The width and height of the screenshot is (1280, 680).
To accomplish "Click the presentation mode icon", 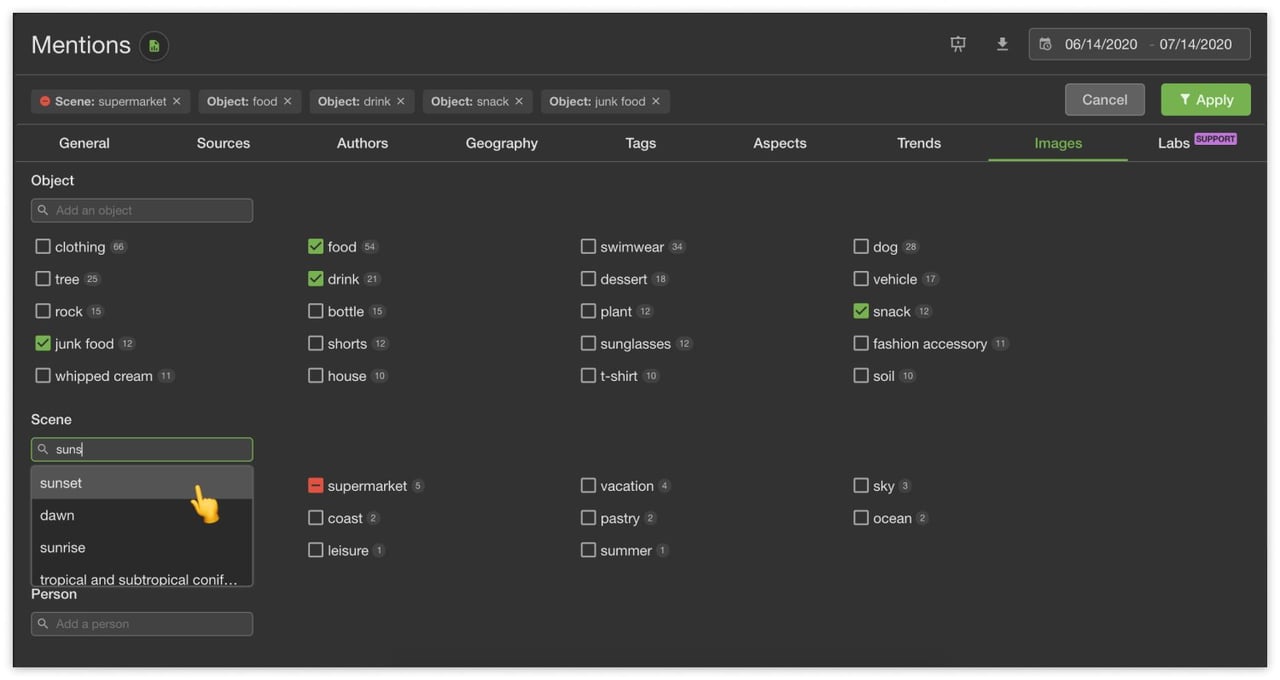I will pyautogui.click(x=958, y=44).
